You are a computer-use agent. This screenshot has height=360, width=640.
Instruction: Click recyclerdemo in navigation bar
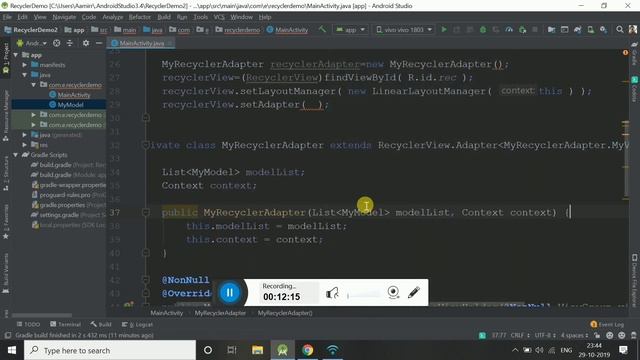coord(238,30)
